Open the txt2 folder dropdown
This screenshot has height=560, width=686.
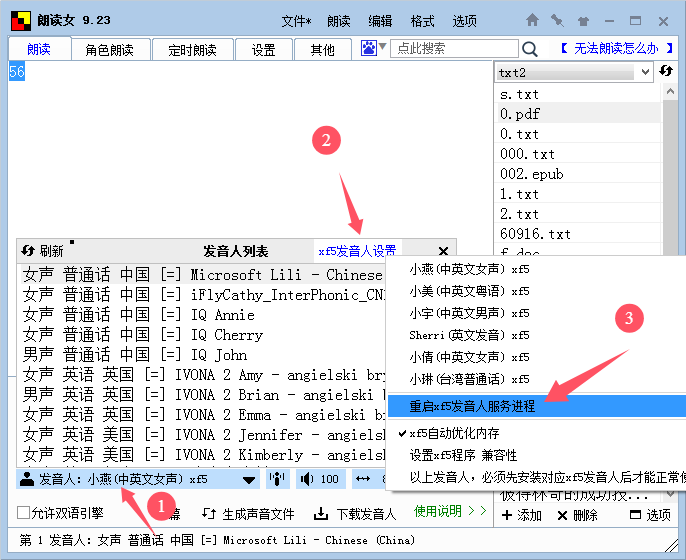[645, 72]
